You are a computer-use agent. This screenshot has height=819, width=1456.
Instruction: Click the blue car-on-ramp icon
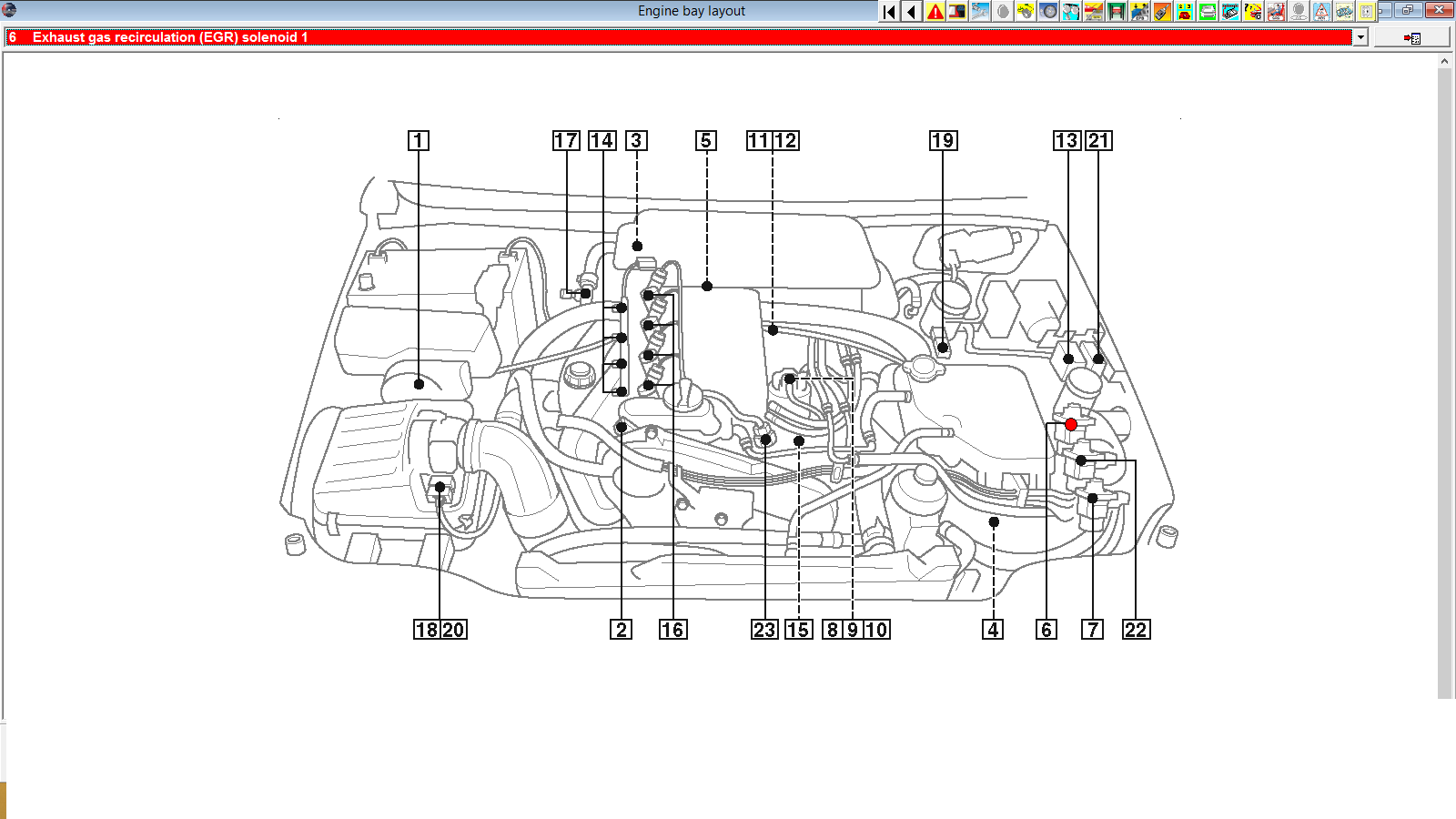(x=1139, y=12)
